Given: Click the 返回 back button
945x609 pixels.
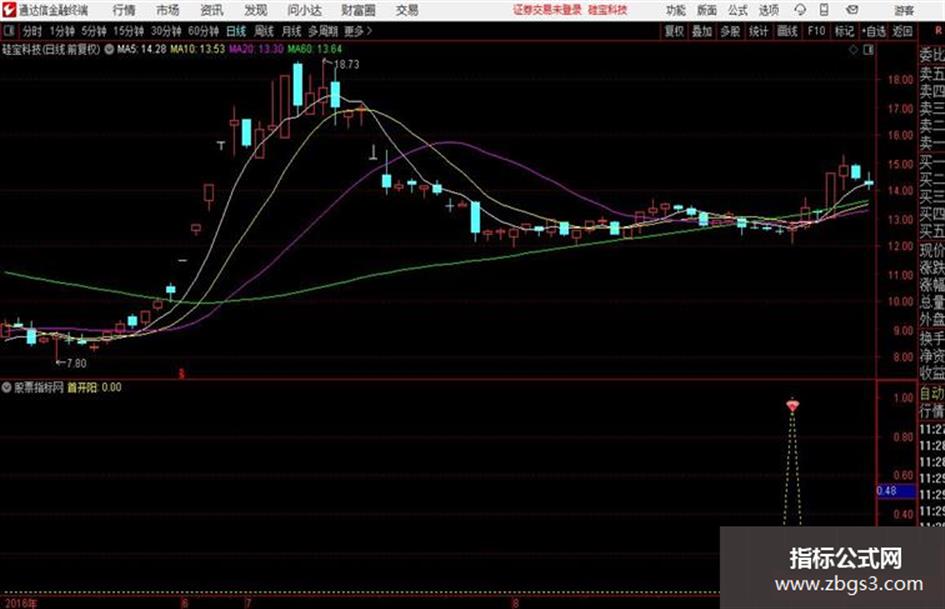Looking at the screenshot, I should pos(902,31).
